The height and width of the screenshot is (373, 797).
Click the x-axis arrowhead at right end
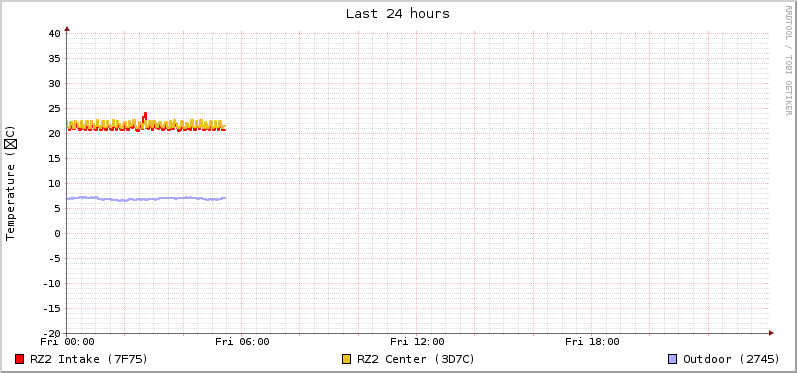(x=771, y=333)
